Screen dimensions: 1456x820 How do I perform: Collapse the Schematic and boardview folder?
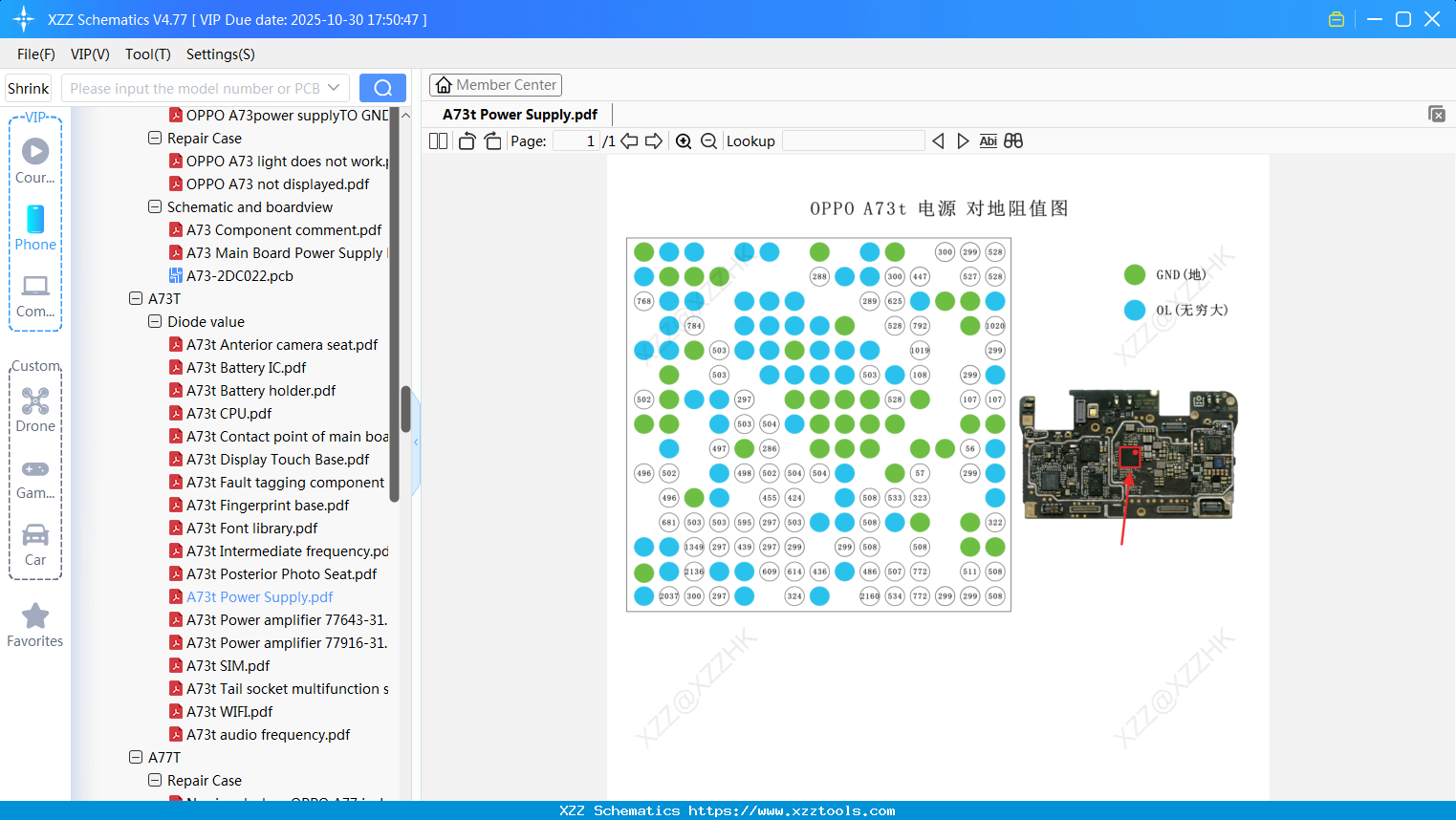(155, 207)
